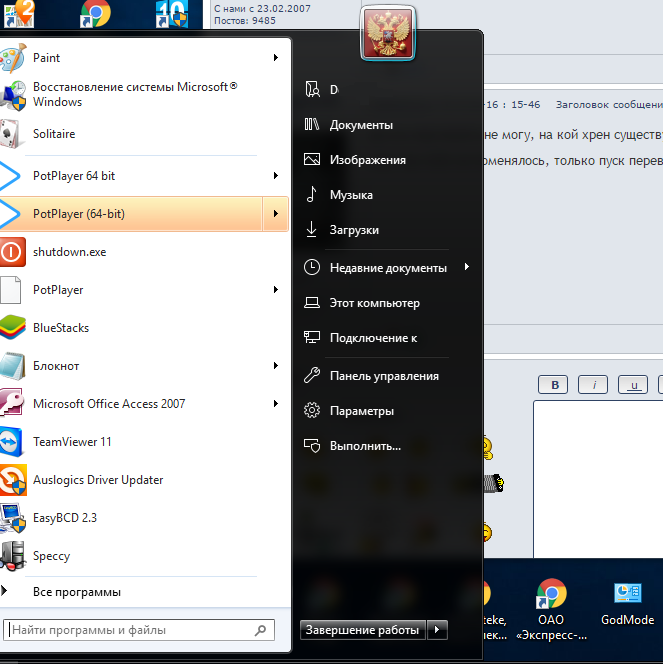663x664 pixels.
Task: Click the Документы library icon
Action: [x=312, y=124]
